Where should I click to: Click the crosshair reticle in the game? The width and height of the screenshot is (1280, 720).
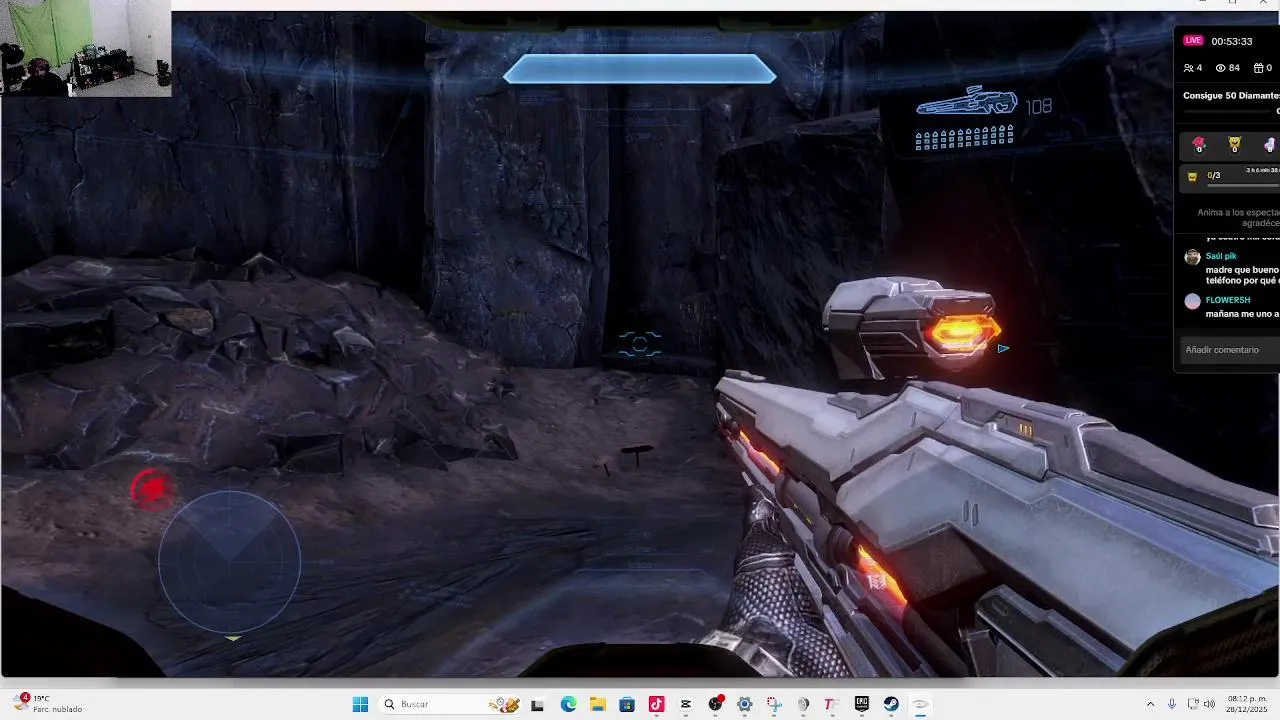point(640,345)
